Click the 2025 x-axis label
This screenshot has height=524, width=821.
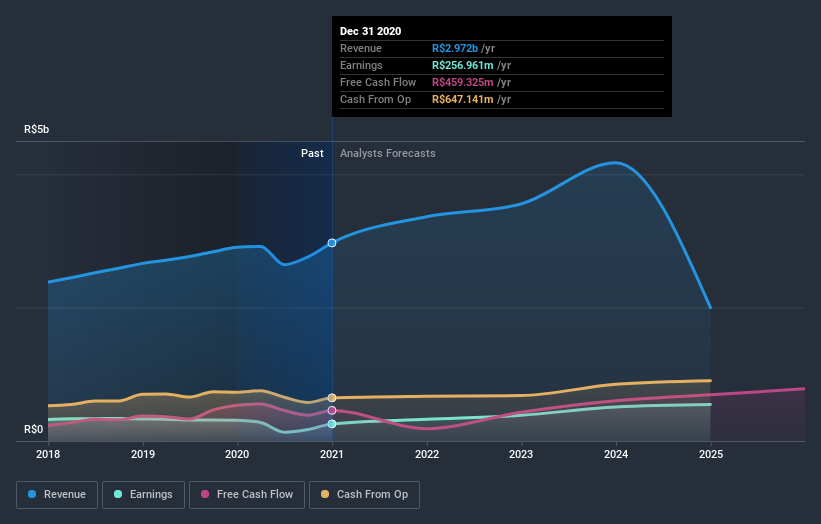click(x=711, y=454)
